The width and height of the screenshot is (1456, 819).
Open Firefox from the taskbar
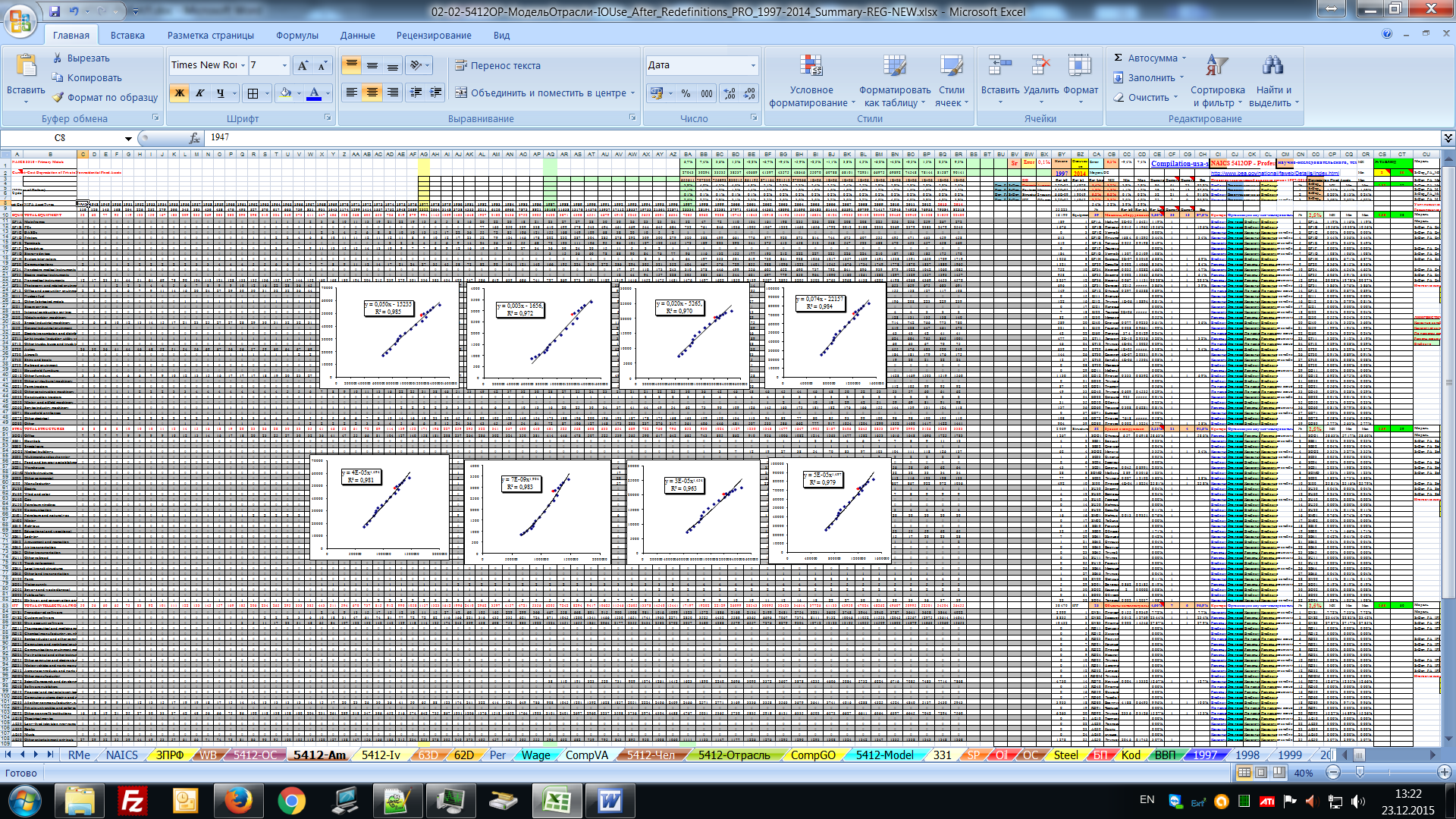coord(238,800)
